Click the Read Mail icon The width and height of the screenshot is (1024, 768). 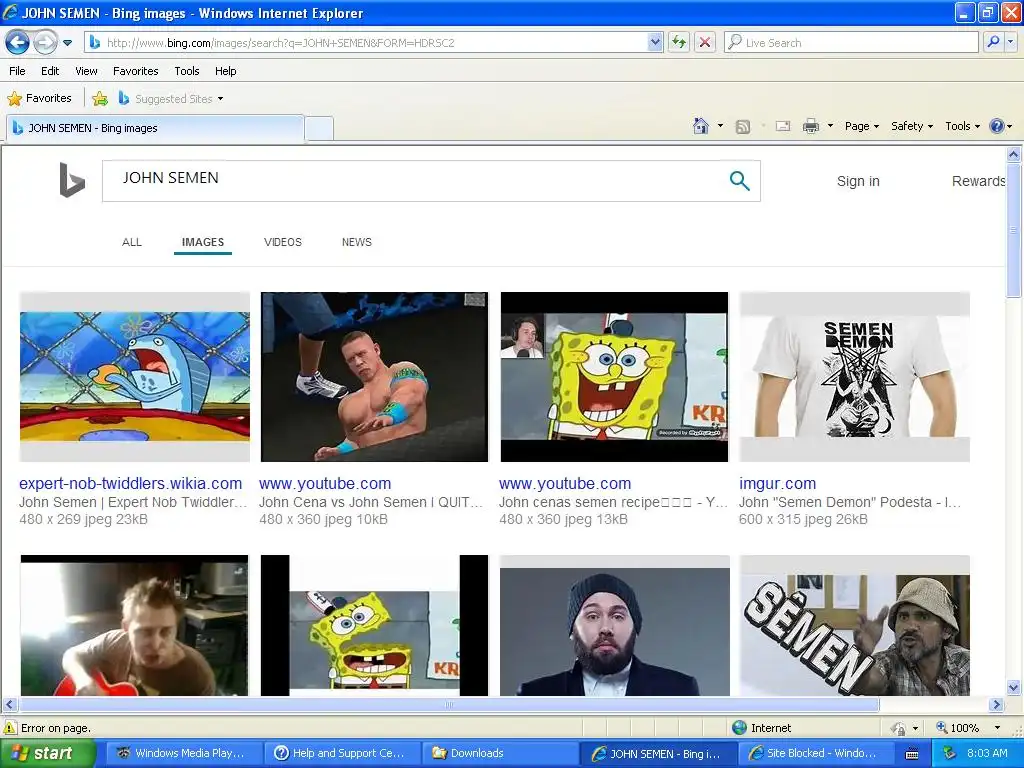(x=783, y=126)
